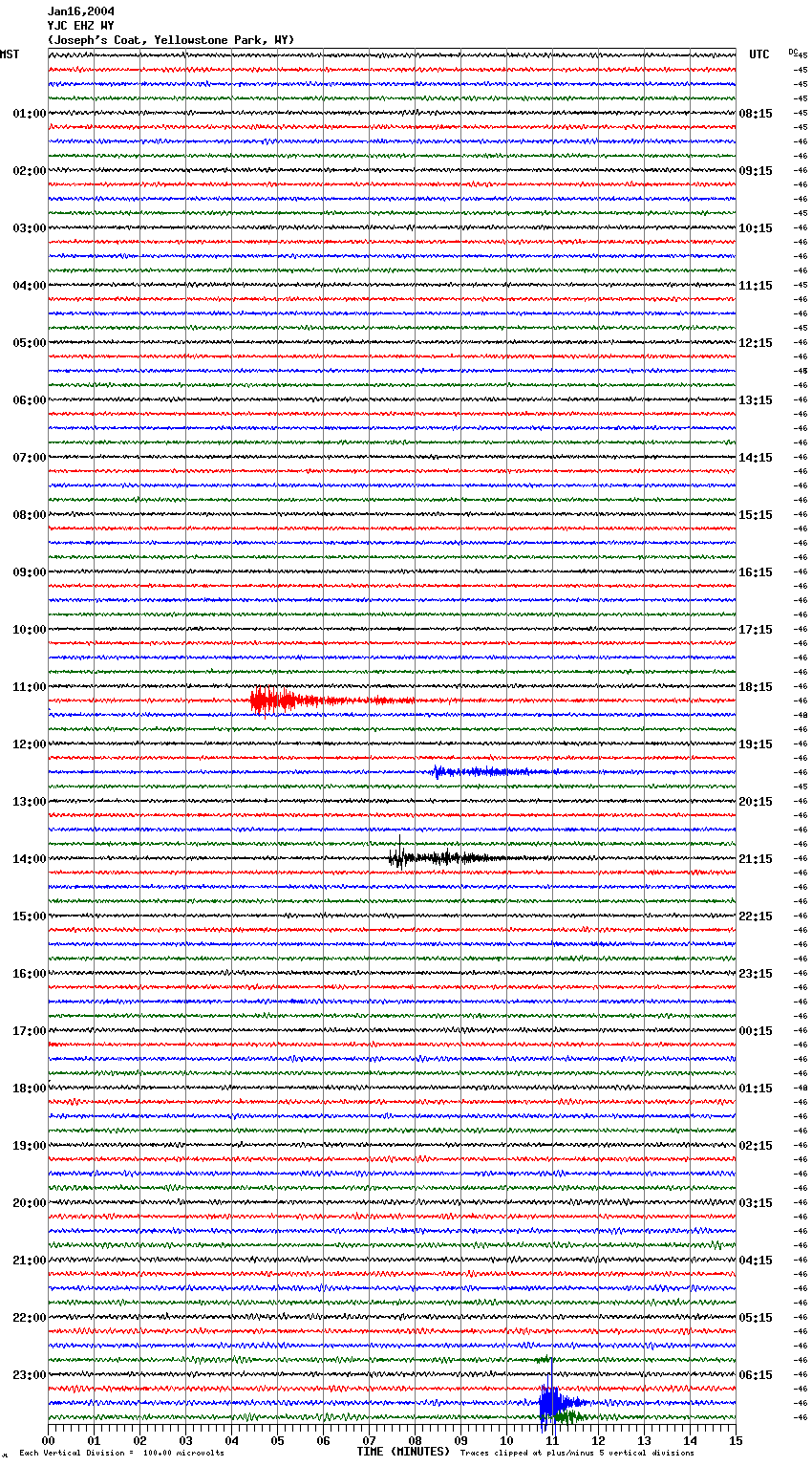The width and height of the screenshot is (812, 1466).
Task: Click the traces clipped footnote text
Action: 577,1453
